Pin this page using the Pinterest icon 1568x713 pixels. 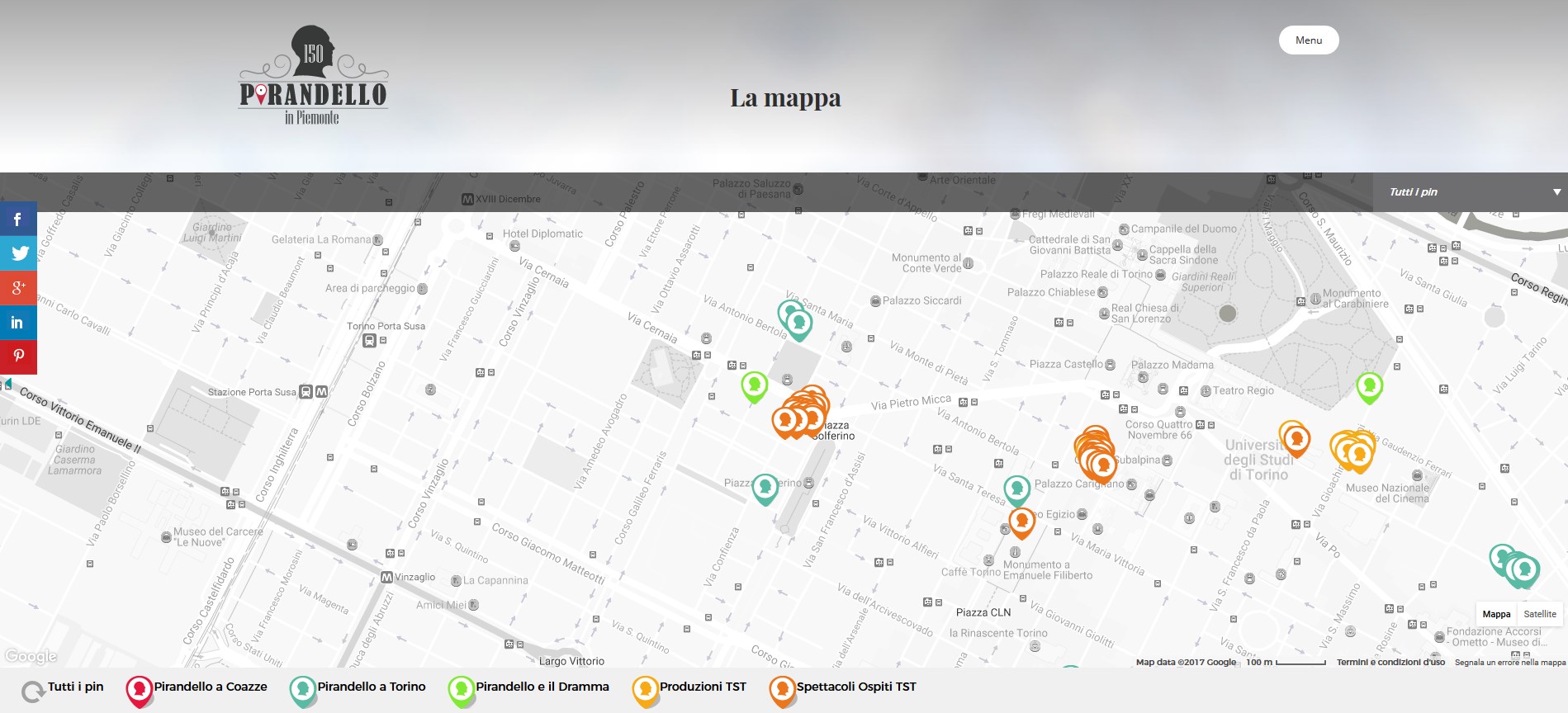18,357
